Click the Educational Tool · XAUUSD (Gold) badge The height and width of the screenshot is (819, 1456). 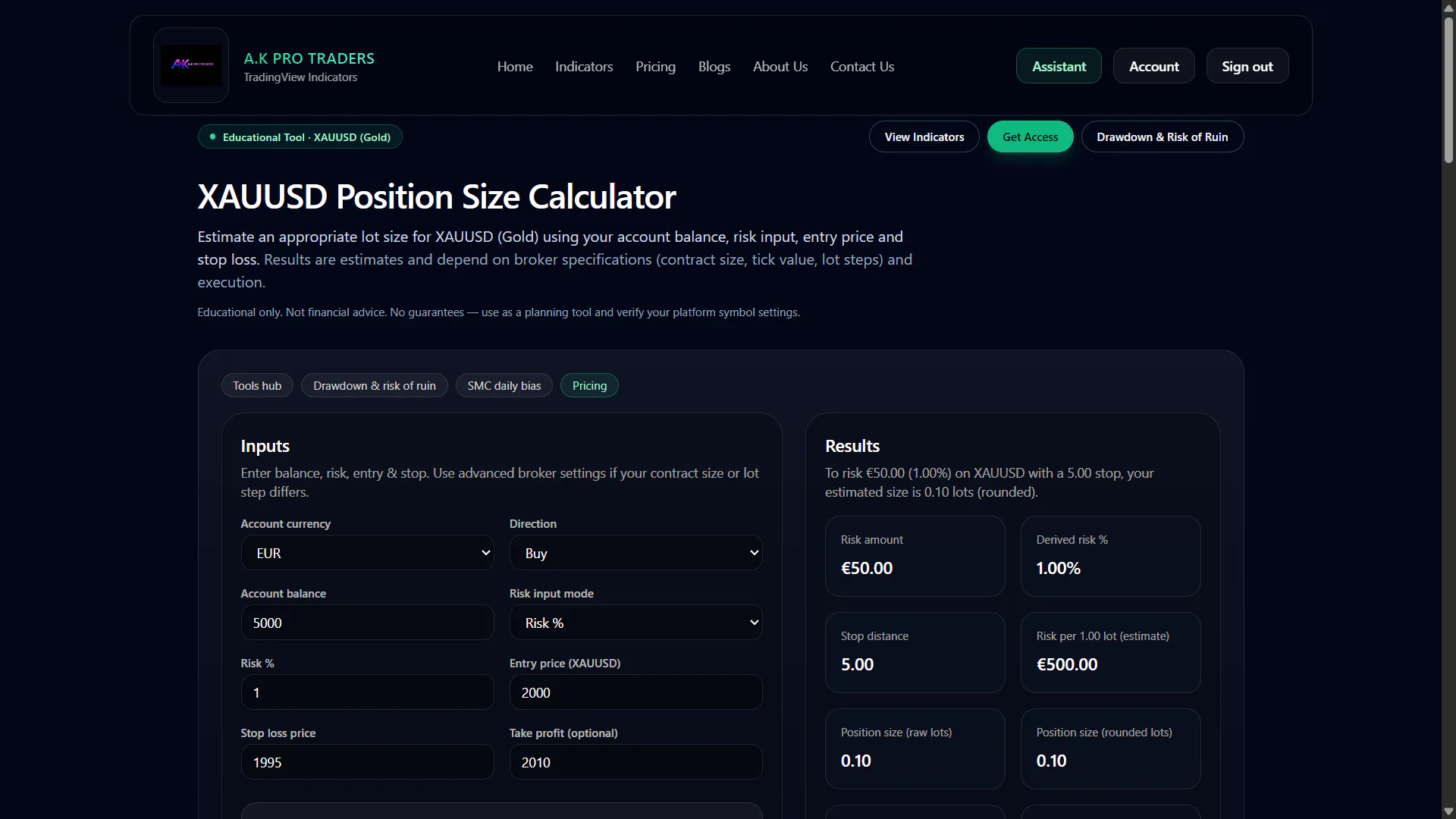(300, 137)
